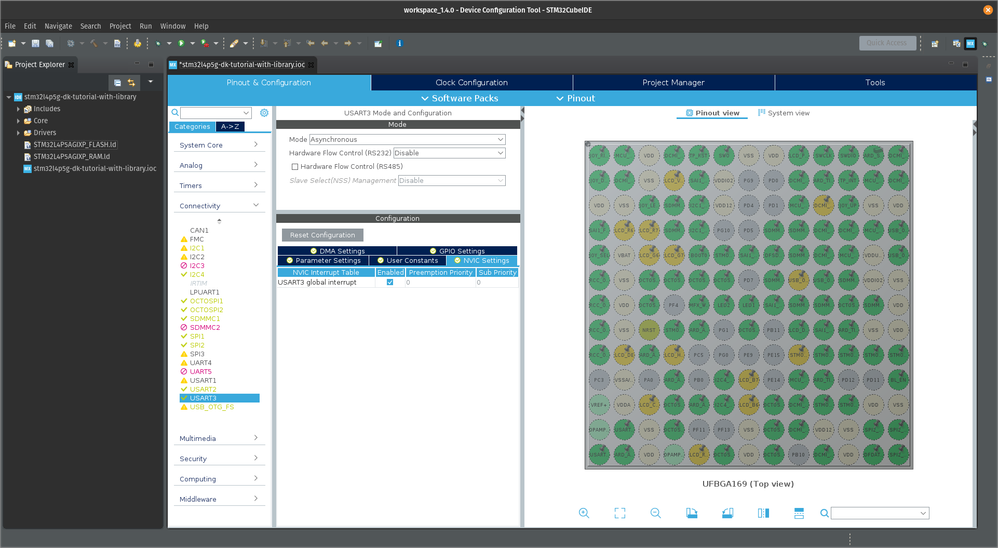Viewport: 998px width, 548px height.
Task: Click the highlighter pen toolbar icon
Action: point(234,43)
